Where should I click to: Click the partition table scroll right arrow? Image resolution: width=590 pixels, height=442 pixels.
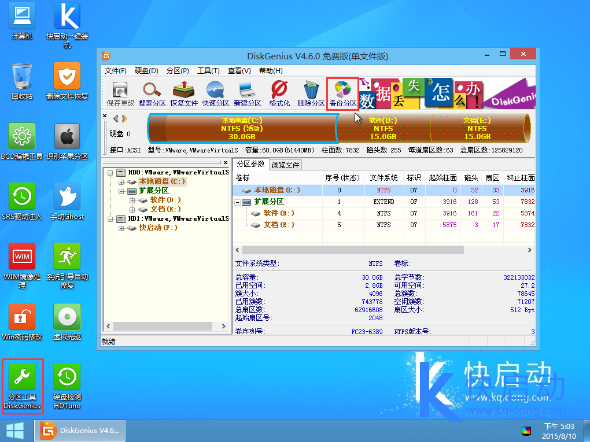(x=529, y=250)
